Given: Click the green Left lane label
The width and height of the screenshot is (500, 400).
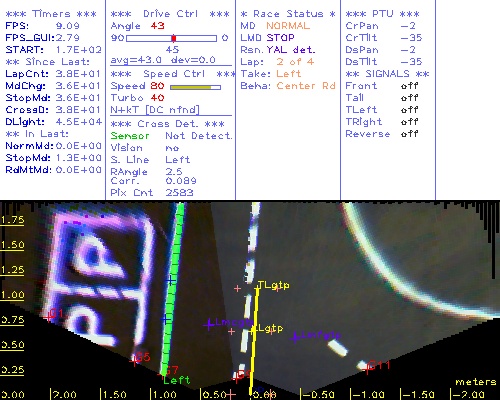Looking at the screenshot, I should click(x=176, y=380).
